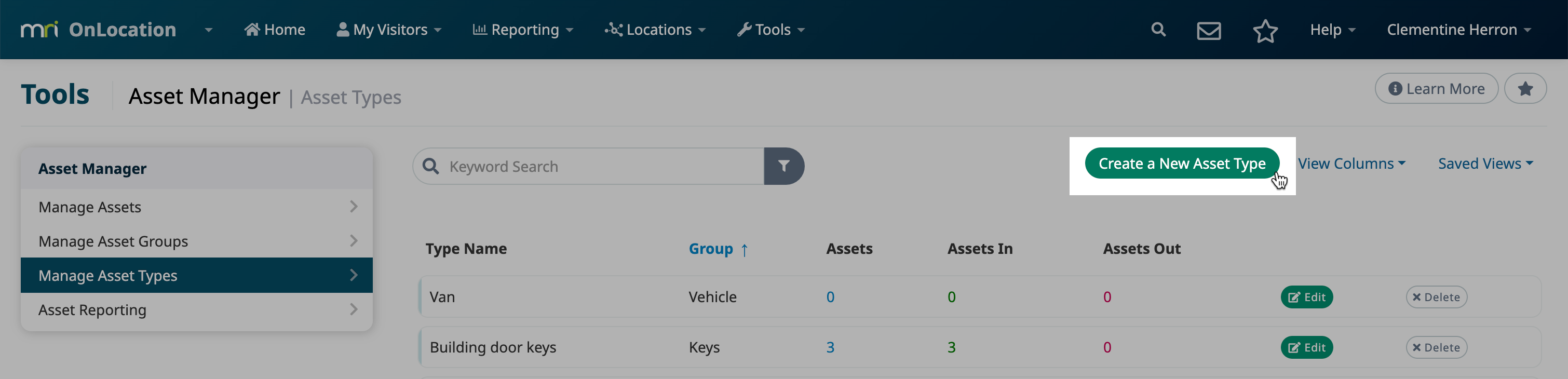Click the Van type name
The image size is (1568, 379).
442,297
